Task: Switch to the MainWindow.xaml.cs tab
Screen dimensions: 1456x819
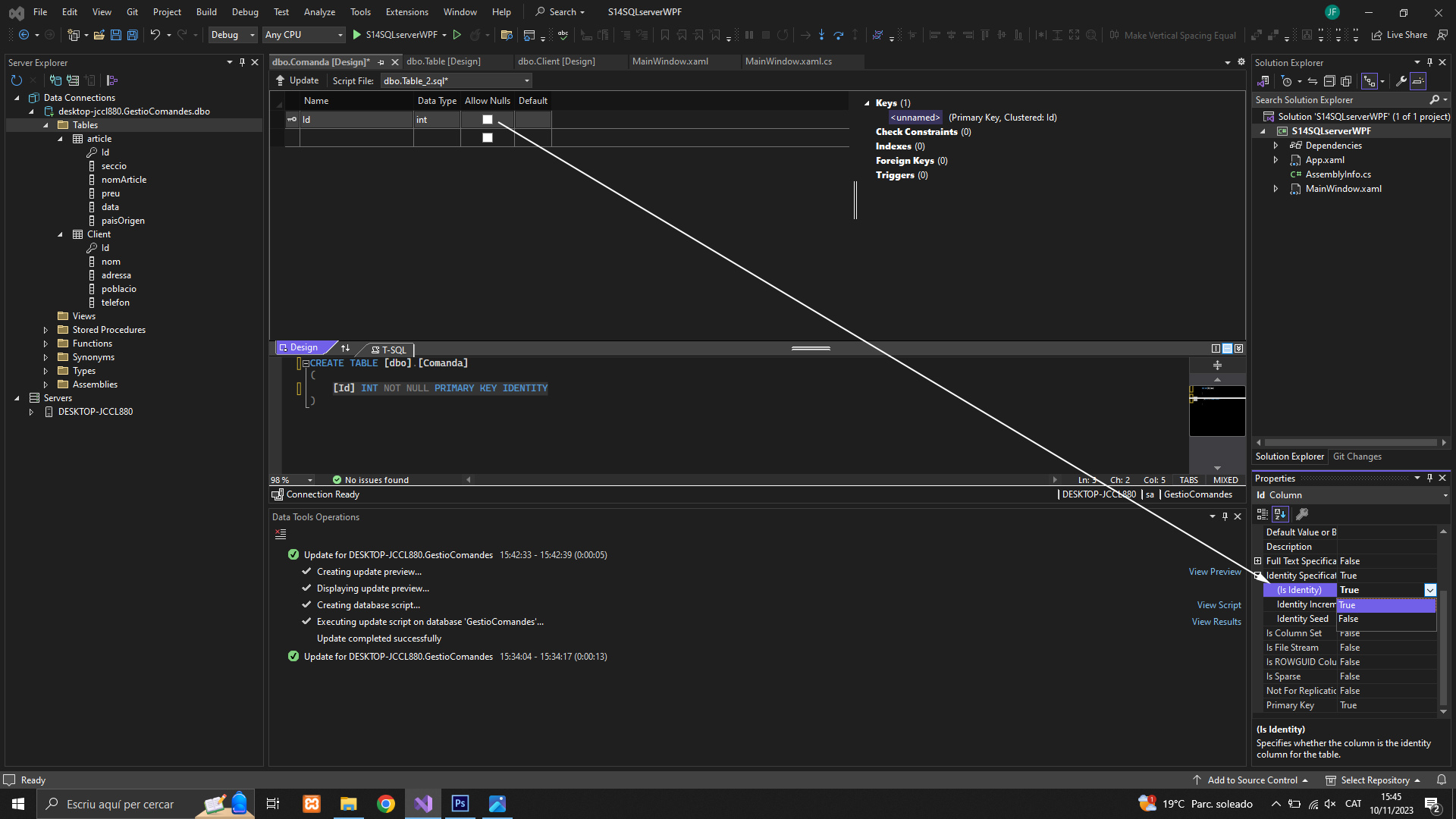Action: (x=788, y=61)
